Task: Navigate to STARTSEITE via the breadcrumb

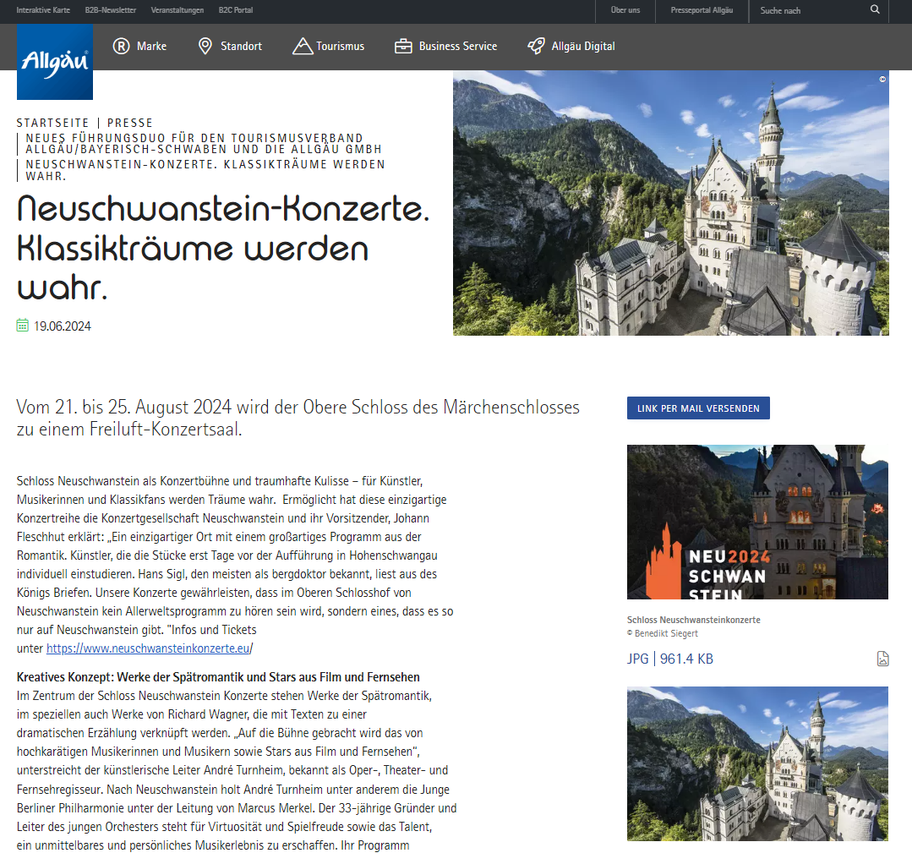Action: (x=52, y=122)
